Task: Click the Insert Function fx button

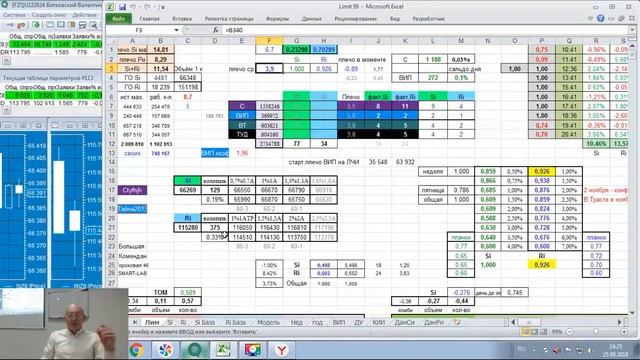Action: (215, 30)
